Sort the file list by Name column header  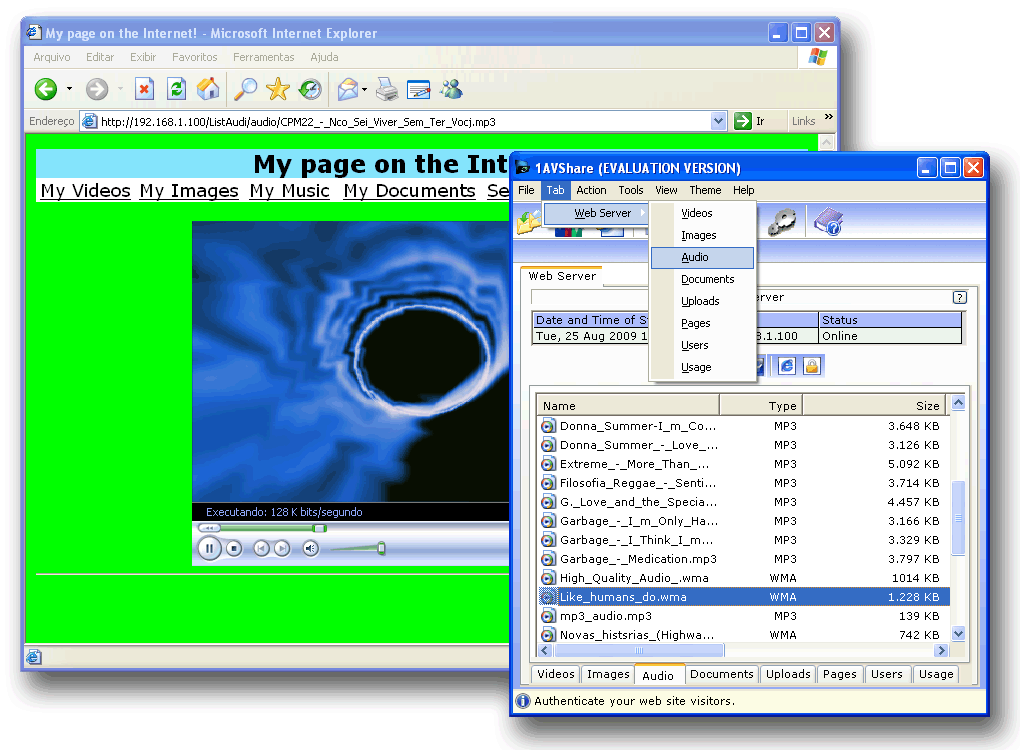point(628,405)
